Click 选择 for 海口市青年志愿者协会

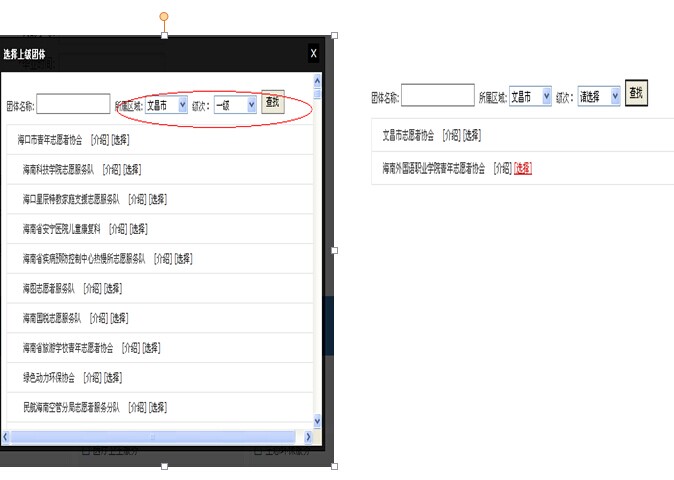click(120, 140)
